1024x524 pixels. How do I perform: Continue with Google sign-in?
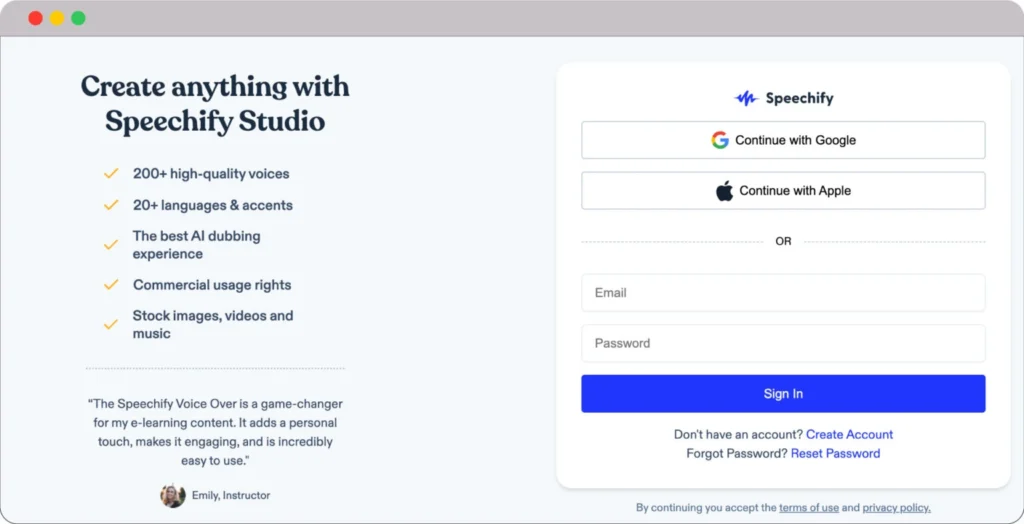(783, 140)
